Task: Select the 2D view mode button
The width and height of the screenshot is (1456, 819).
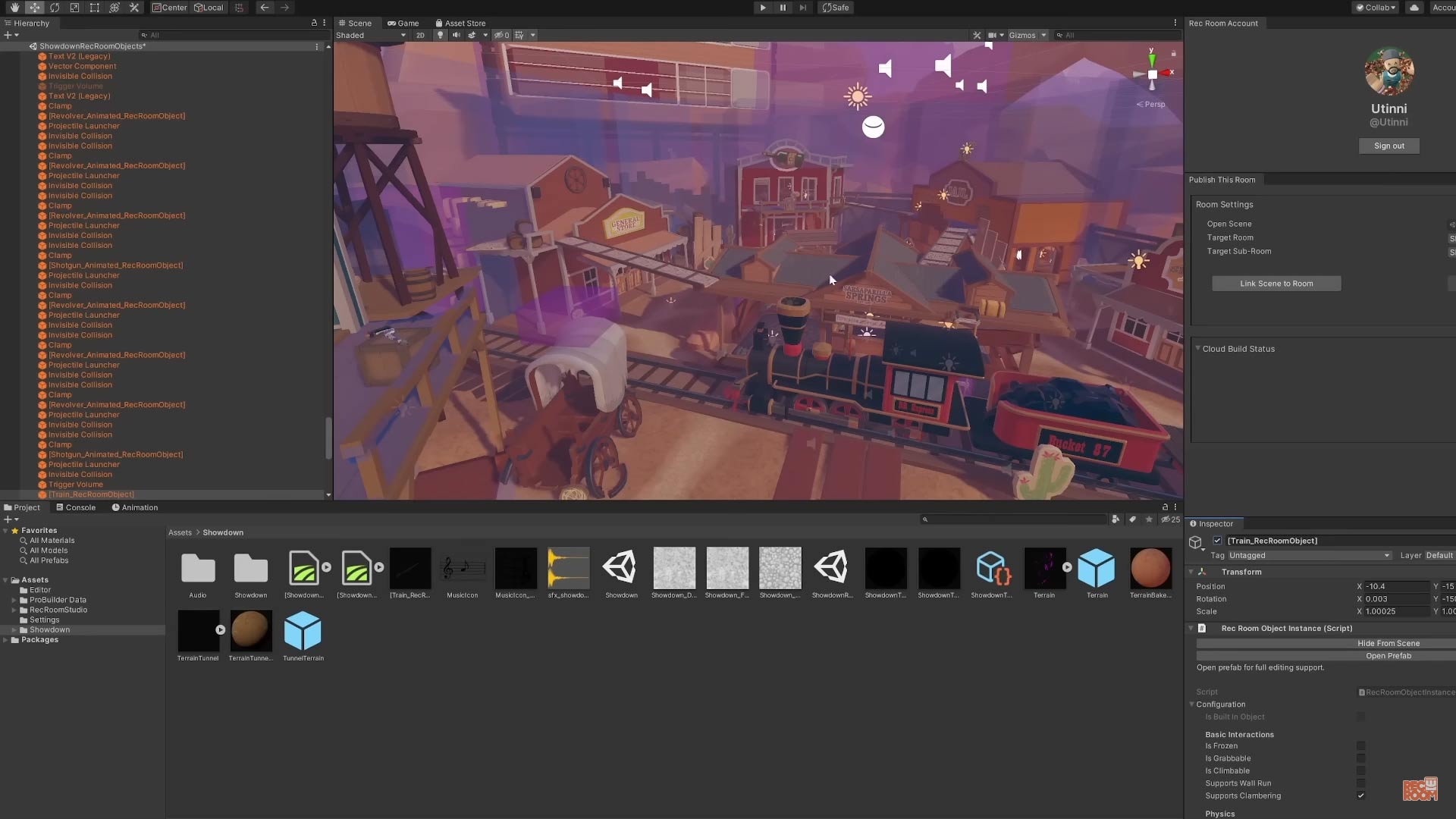Action: coord(420,35)
